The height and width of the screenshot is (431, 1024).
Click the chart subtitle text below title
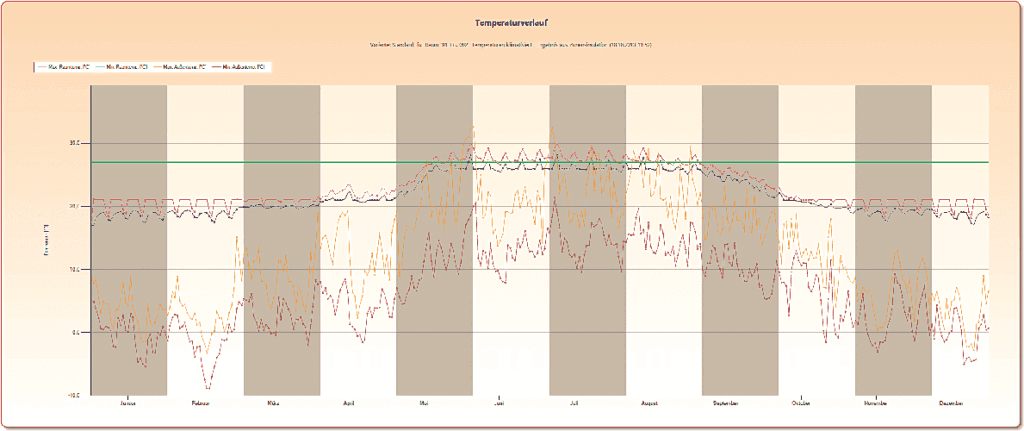coord(510,45)
